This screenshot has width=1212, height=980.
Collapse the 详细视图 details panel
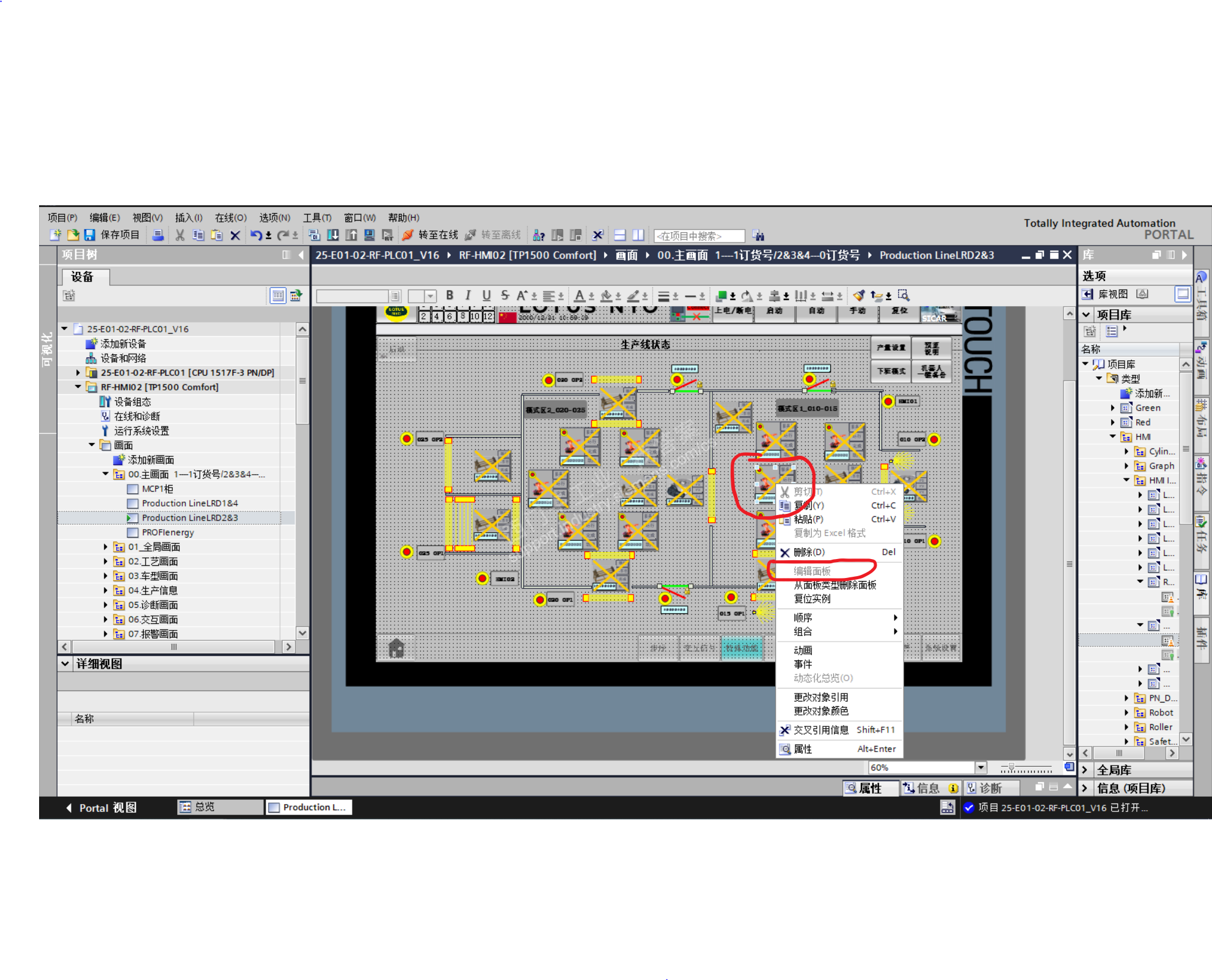pyautogui.click(x=65, y=664)
